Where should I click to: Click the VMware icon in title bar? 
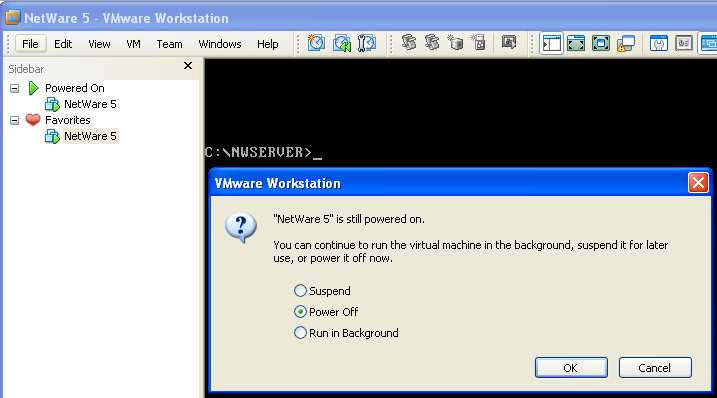click(12, 18)
